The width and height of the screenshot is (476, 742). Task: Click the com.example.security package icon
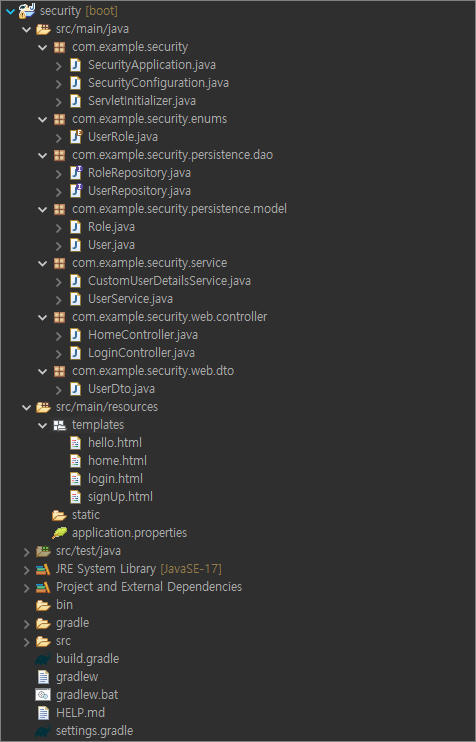click(x=59, y=47)
